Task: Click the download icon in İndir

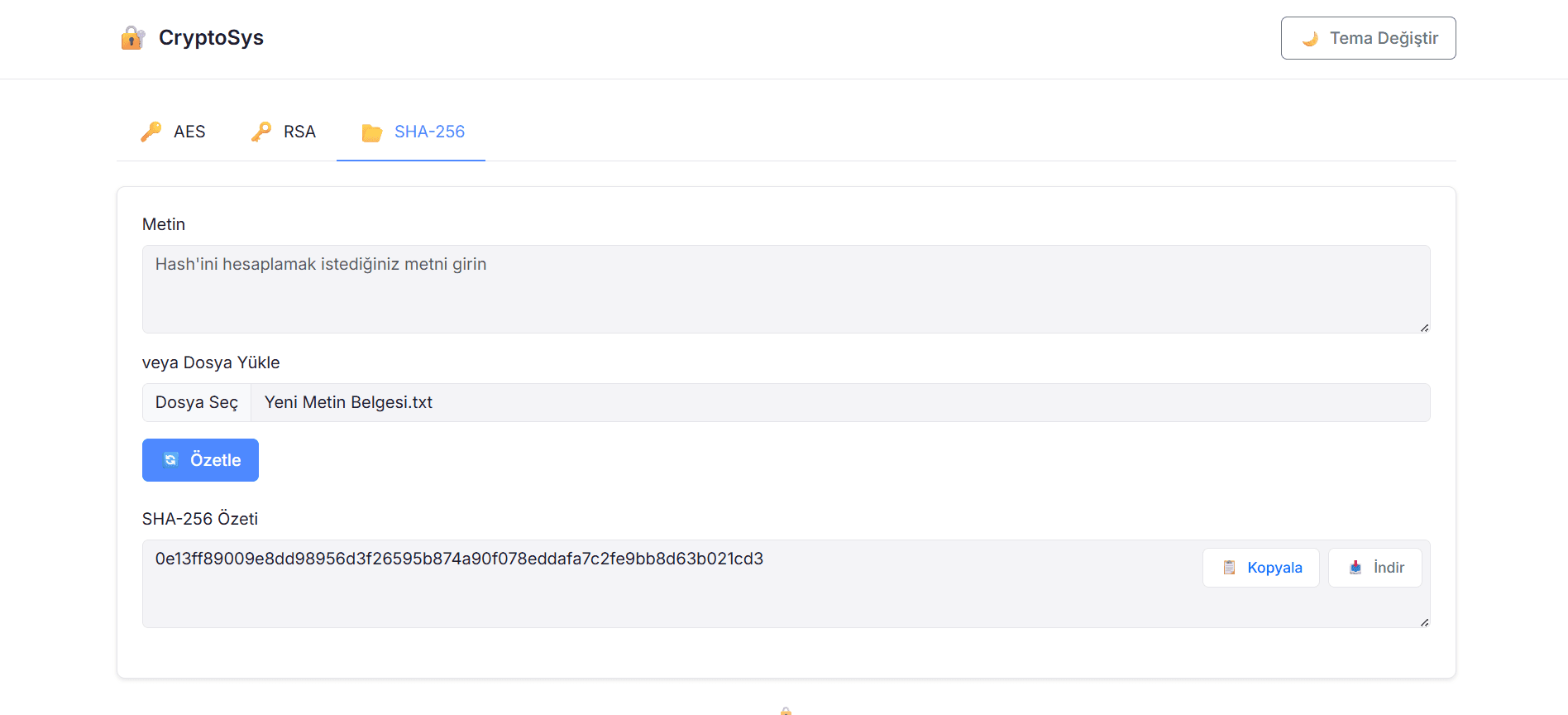Action: pyautogui.click(x=1355, y=568)
